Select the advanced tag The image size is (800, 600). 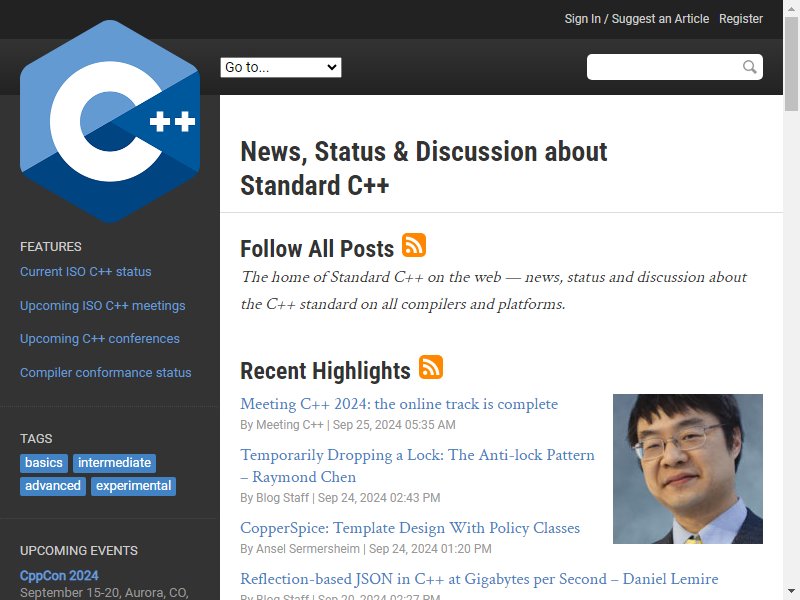[x=53, y=486]
